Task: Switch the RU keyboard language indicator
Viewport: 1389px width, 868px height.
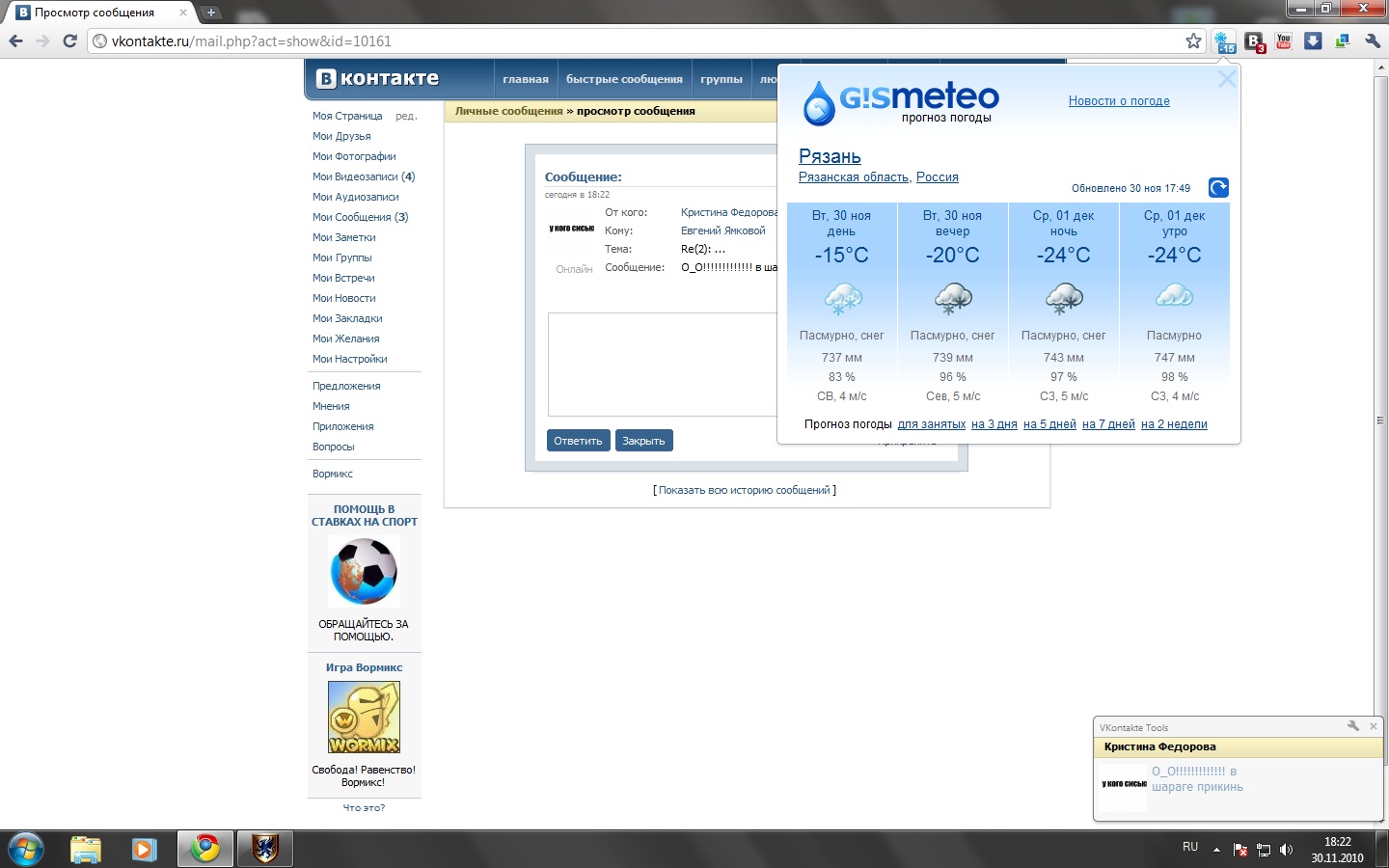Action: [1190, 847]
